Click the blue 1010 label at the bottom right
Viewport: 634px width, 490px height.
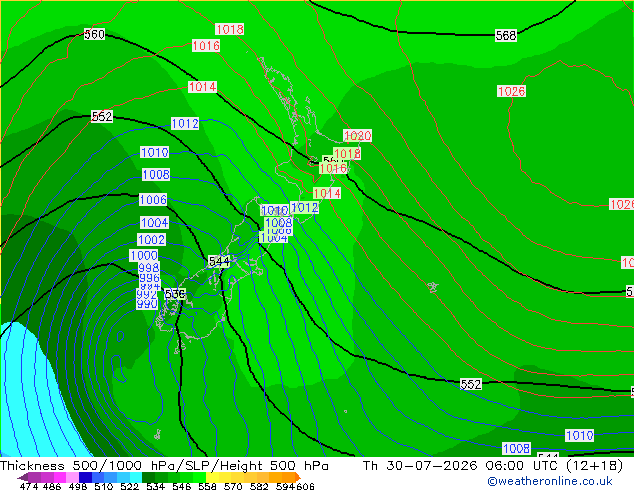point(579,435)
